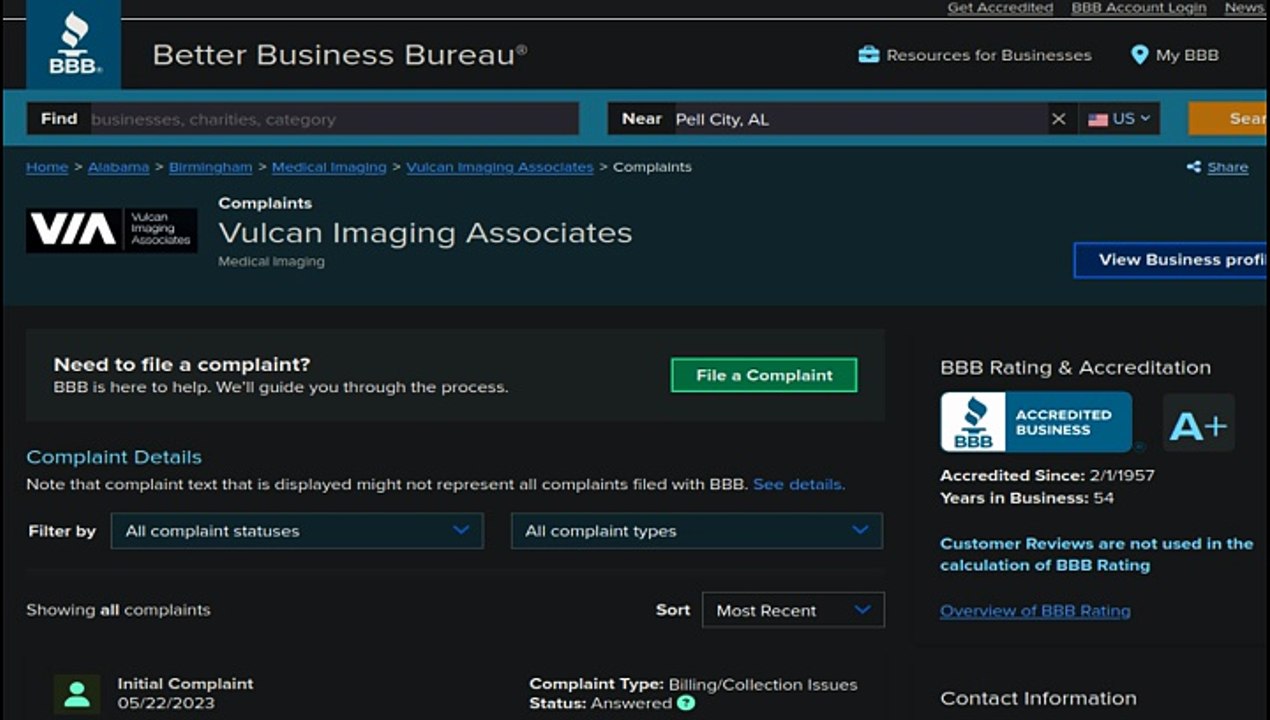Open Resources for Businesses menu

[975, 55]
